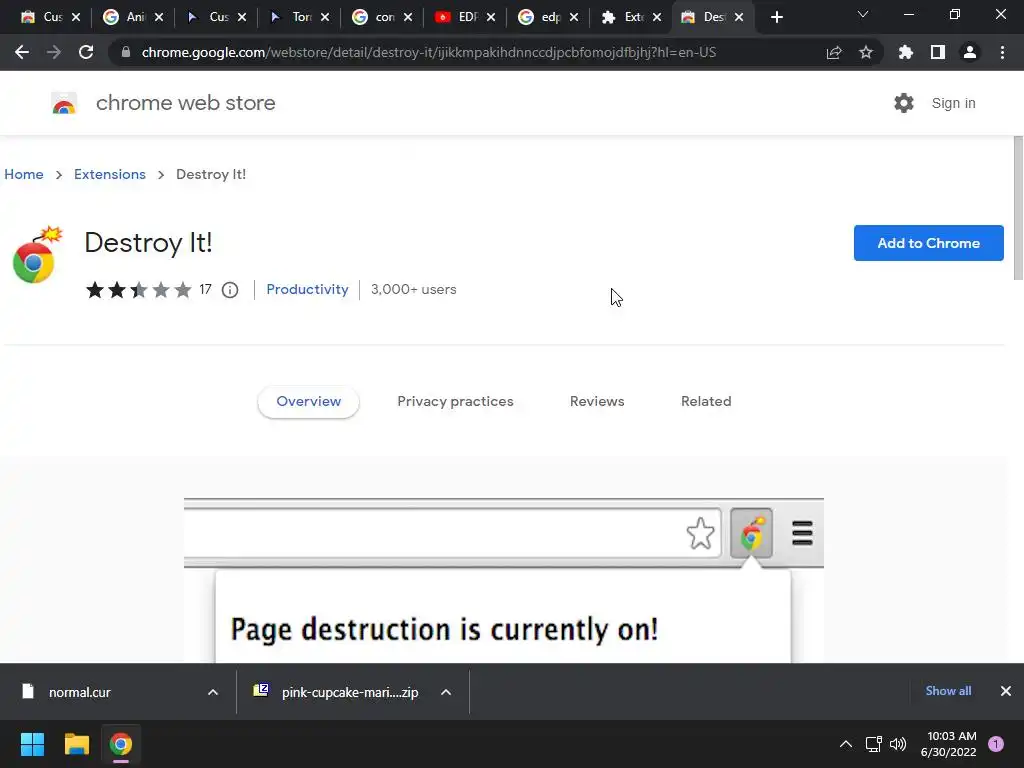Open the notification badge in taskbar
1024x768 pixels.
coord(996,744)
